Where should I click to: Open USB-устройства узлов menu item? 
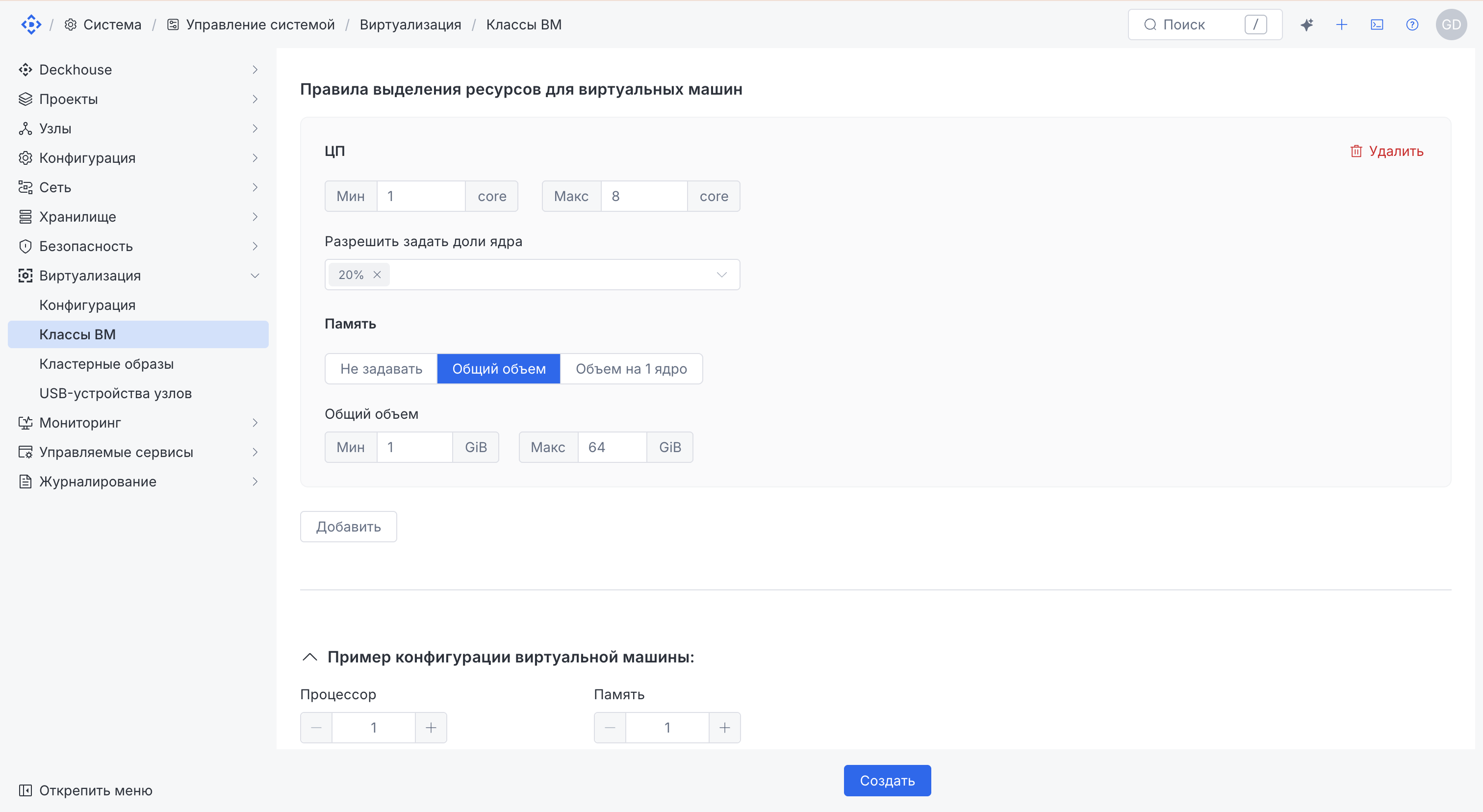tap(138, 394)
